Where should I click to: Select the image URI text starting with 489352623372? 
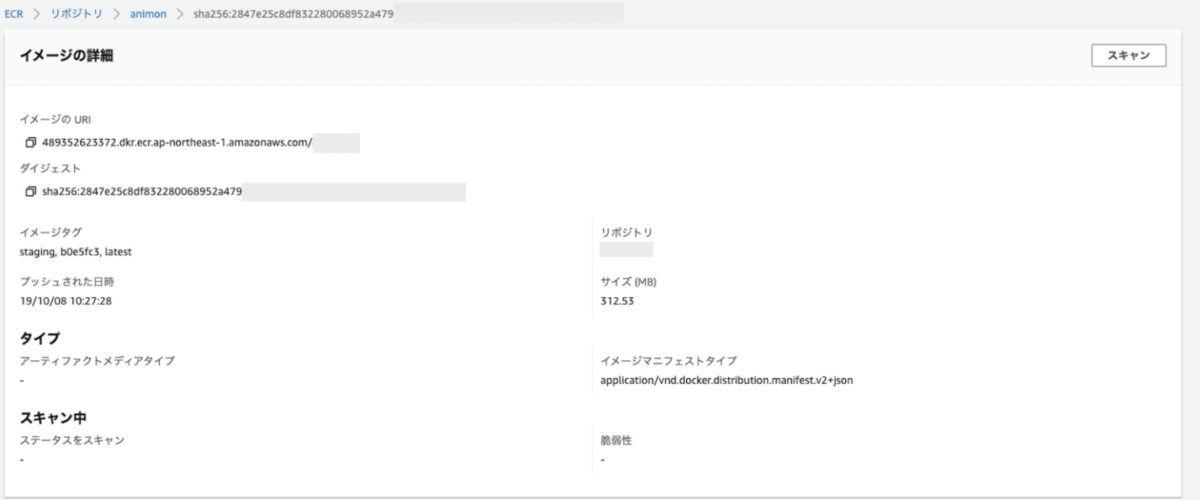pyautogui.click(x=178, y=143)
